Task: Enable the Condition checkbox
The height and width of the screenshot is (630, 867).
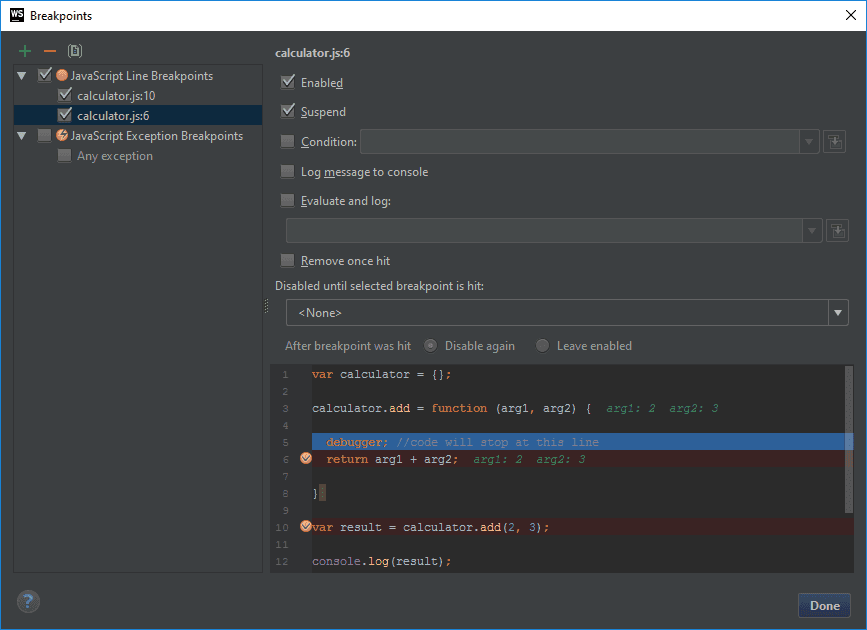Action: coord(288,142)
